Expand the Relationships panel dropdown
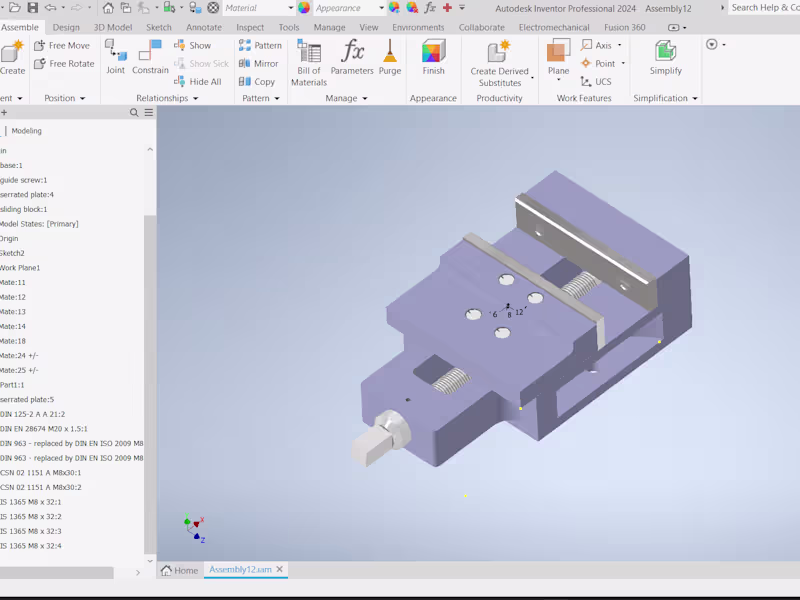The height and width of the screenshot is (600, 800). pyautogui.click(x=196, y=98)
